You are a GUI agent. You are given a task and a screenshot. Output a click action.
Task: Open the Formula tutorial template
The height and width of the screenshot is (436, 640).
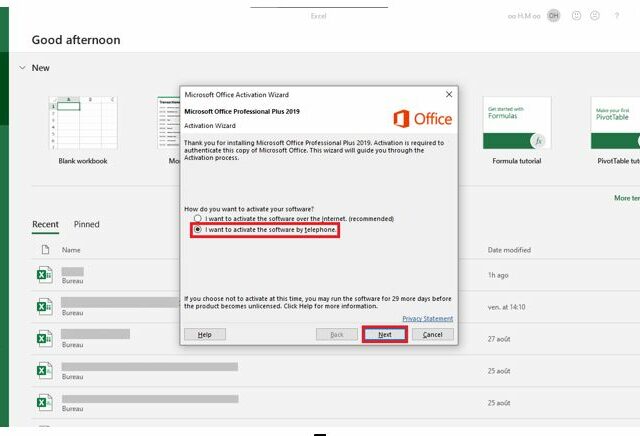(516, 123)
